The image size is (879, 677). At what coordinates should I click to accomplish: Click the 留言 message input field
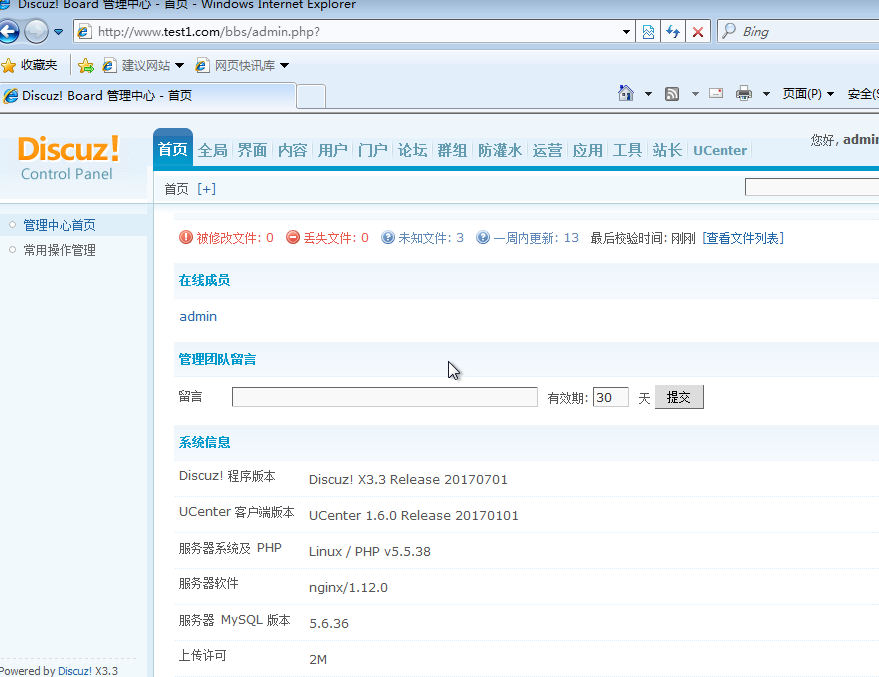point(385,397)
